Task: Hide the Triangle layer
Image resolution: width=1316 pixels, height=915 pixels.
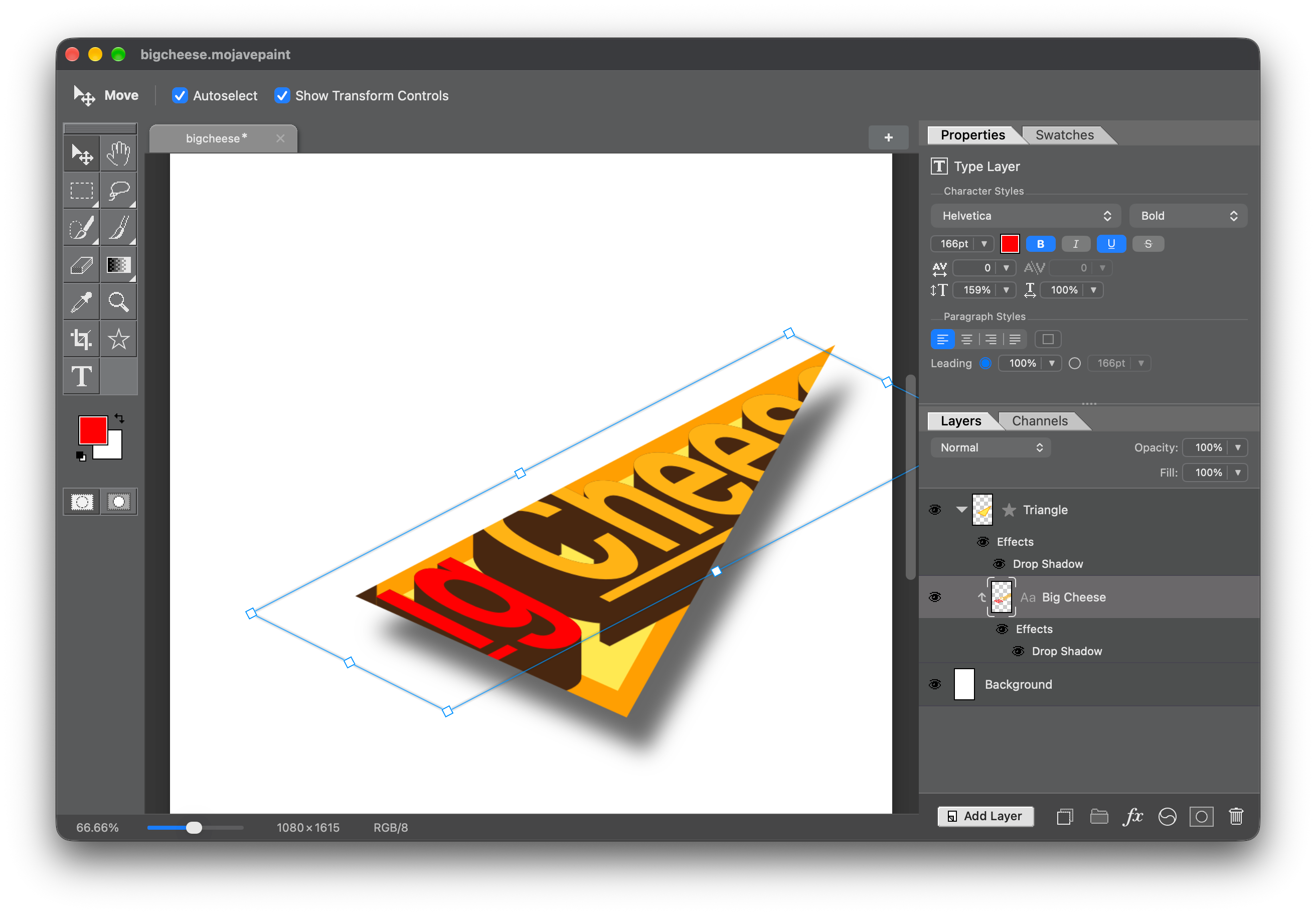Action: tap(935, 510)
